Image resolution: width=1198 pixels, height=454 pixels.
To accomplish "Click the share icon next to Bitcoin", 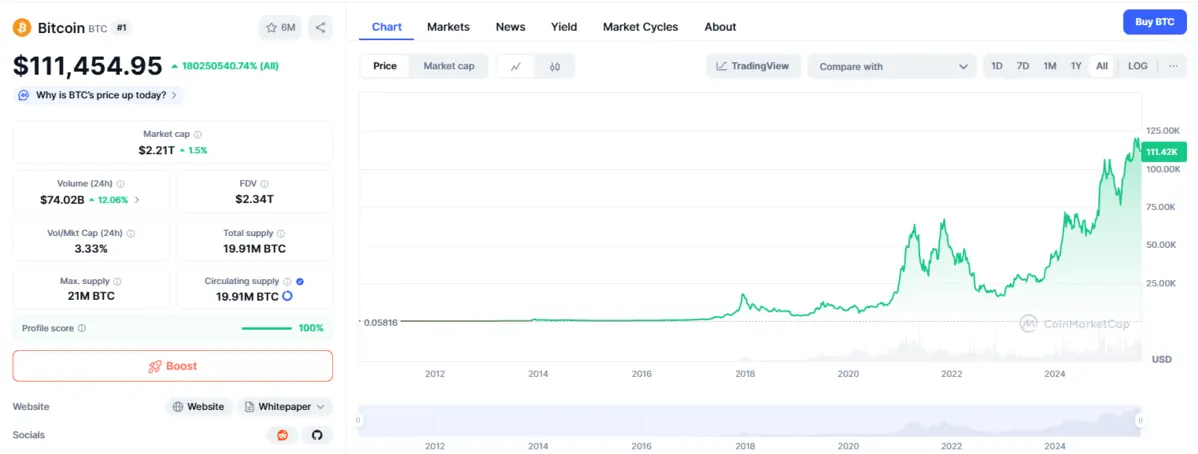I will (x=320, y=27).
